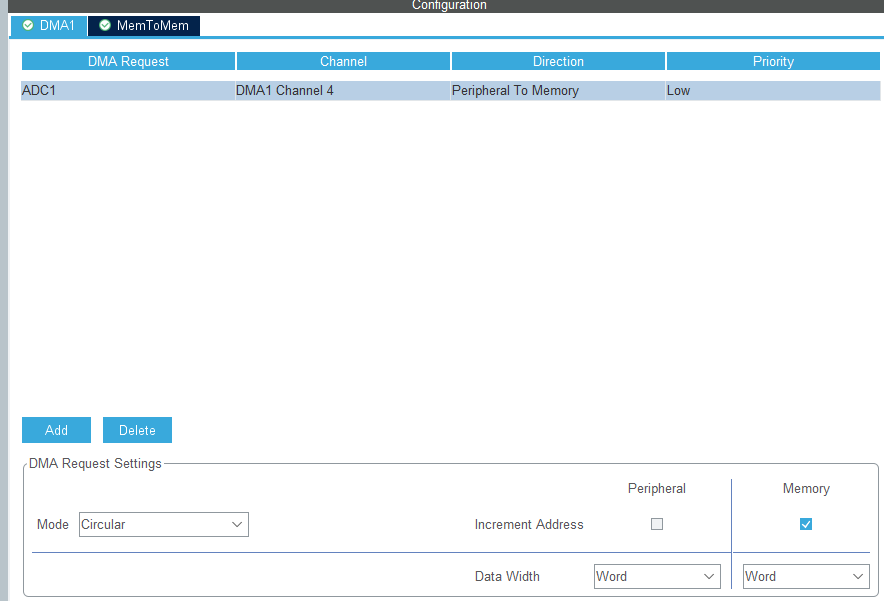Disable the Memory Increment Address checkbox
The height and width of the screenshot is (601, 884).
tap(806, 523)
